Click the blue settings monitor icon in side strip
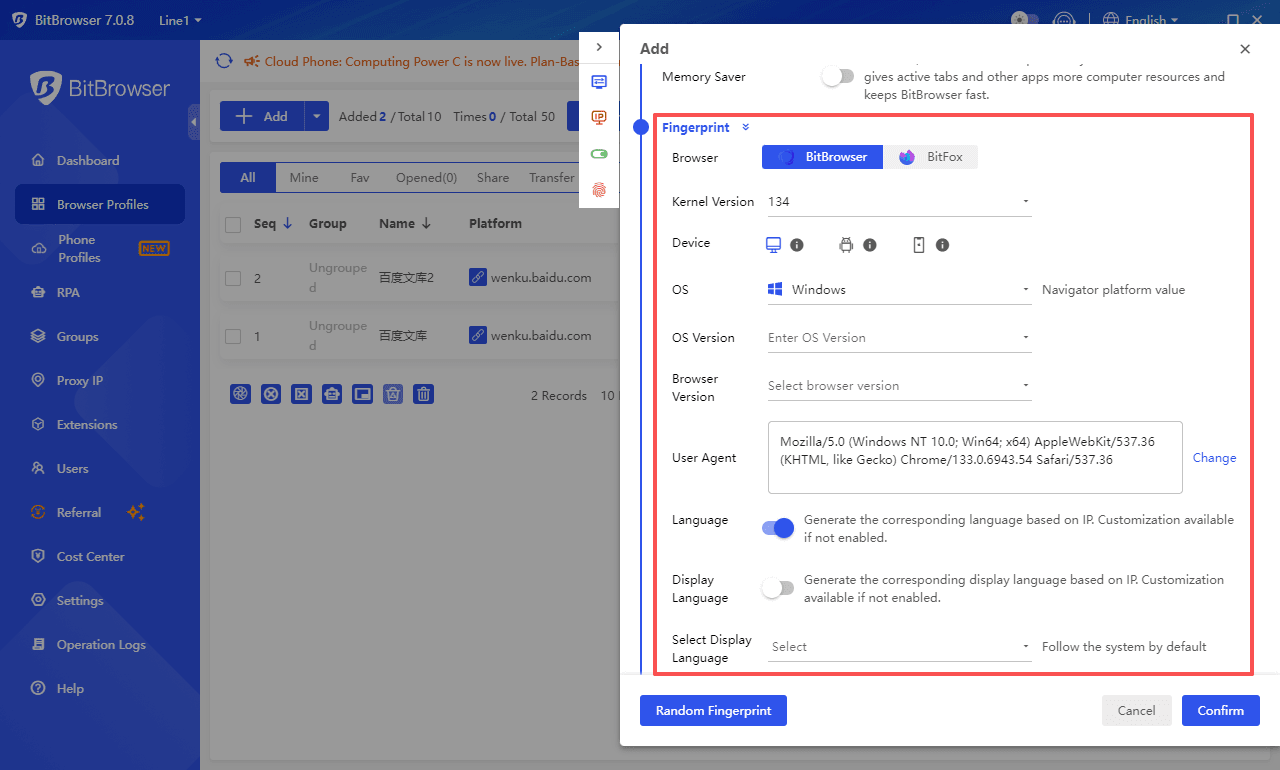The width and height of the screenshot is (1280, 770). tap(599, 82)
